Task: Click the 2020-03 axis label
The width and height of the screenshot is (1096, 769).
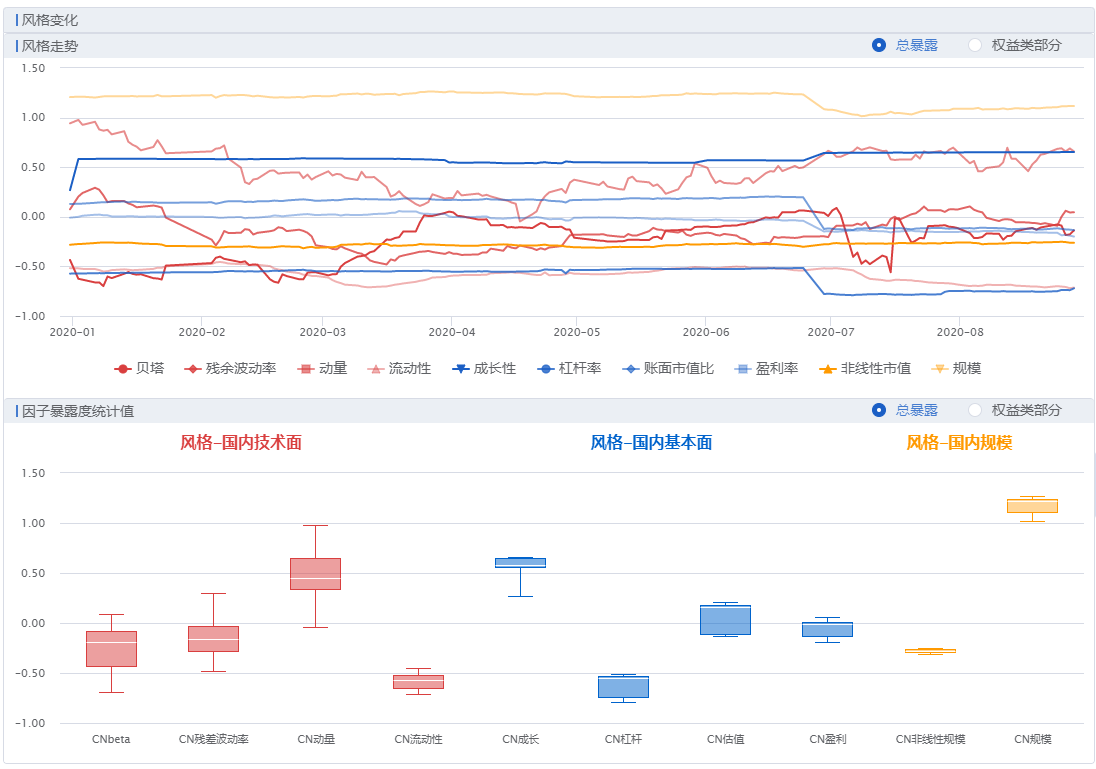Action: click(x=322, y=332)
